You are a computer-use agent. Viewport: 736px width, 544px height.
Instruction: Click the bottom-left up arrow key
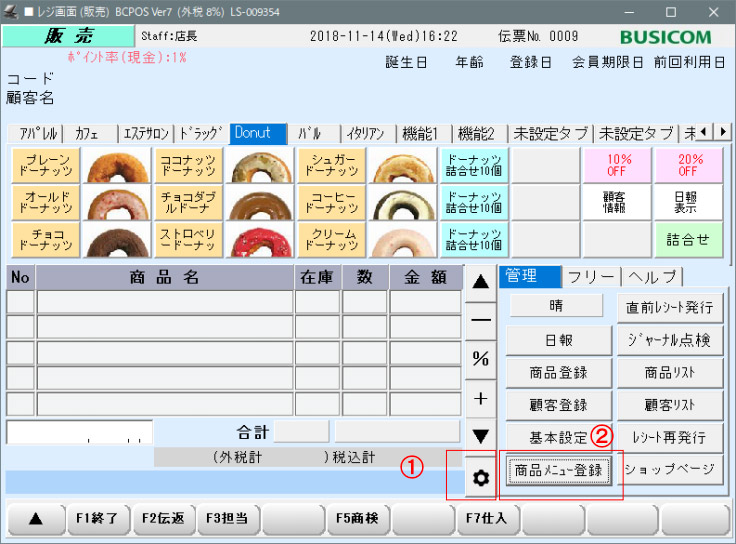[x=34, y=518]
